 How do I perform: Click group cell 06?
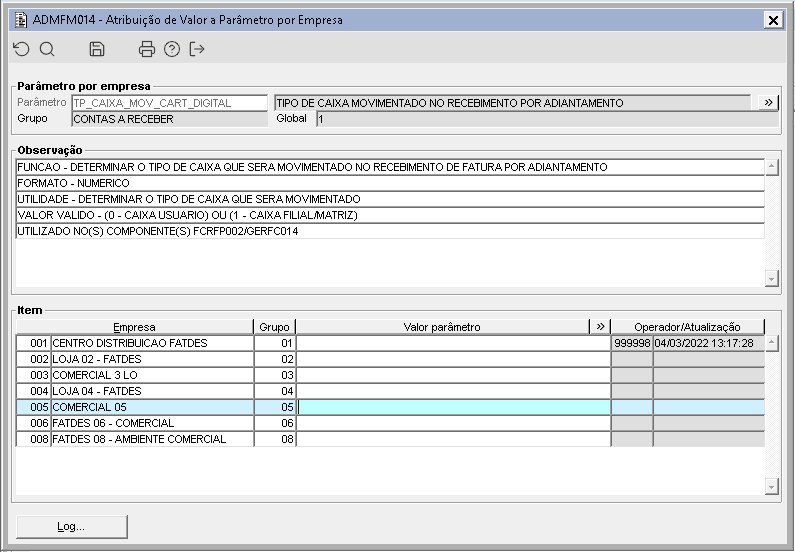tap(275, 423)
